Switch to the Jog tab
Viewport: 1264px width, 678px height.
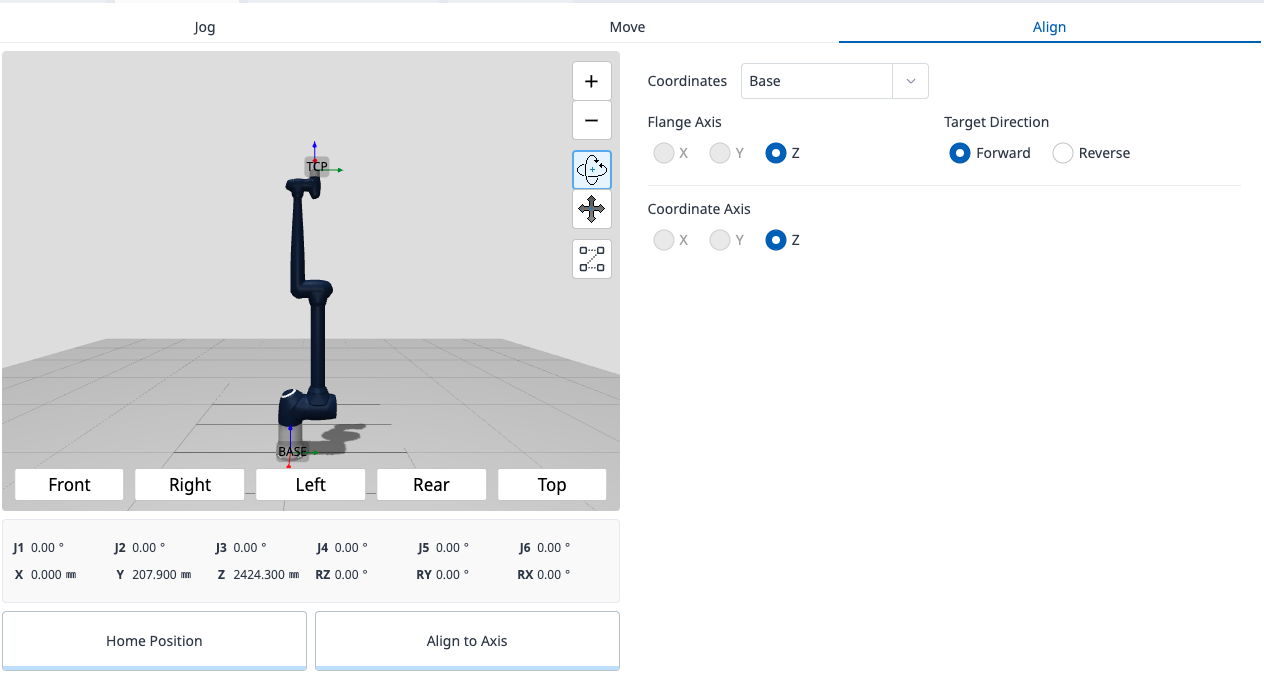pyautogui.click(x=205, y=27)
